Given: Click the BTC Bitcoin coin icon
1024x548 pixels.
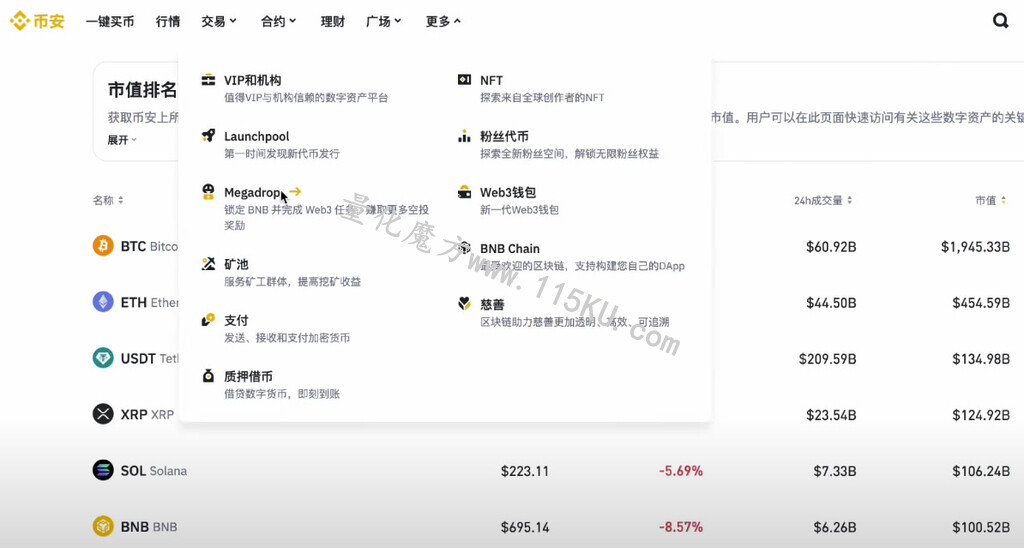Looking at the screenshot, I should click(x=103, y=246).
